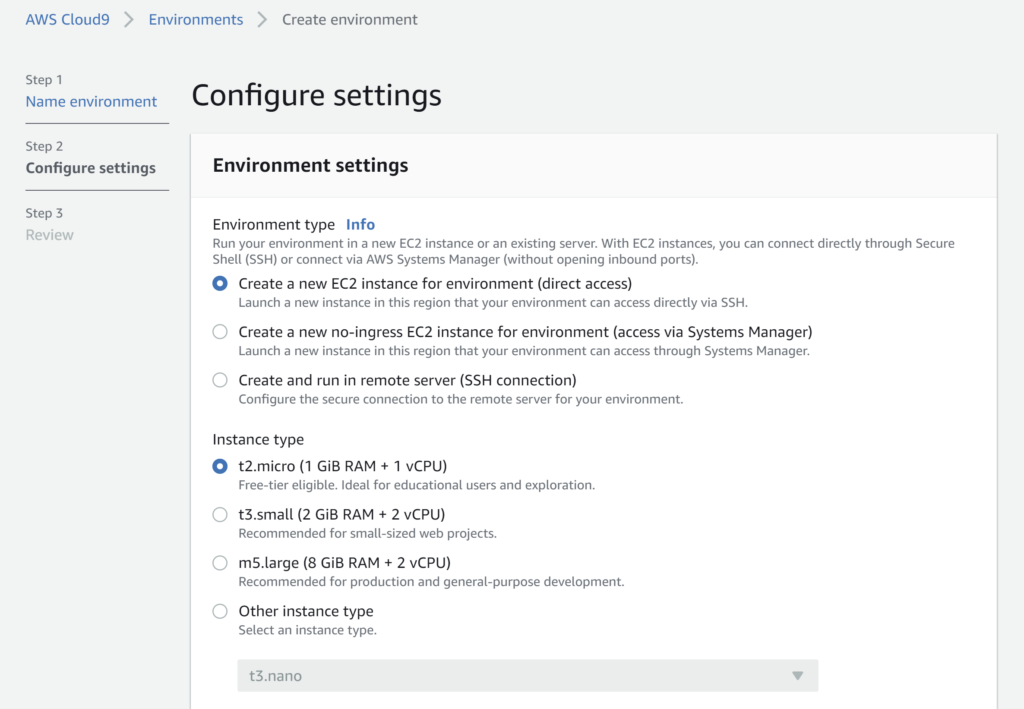Click the t2.micro label text
This screenshot has width=1024, height=709.
[342, 466]
